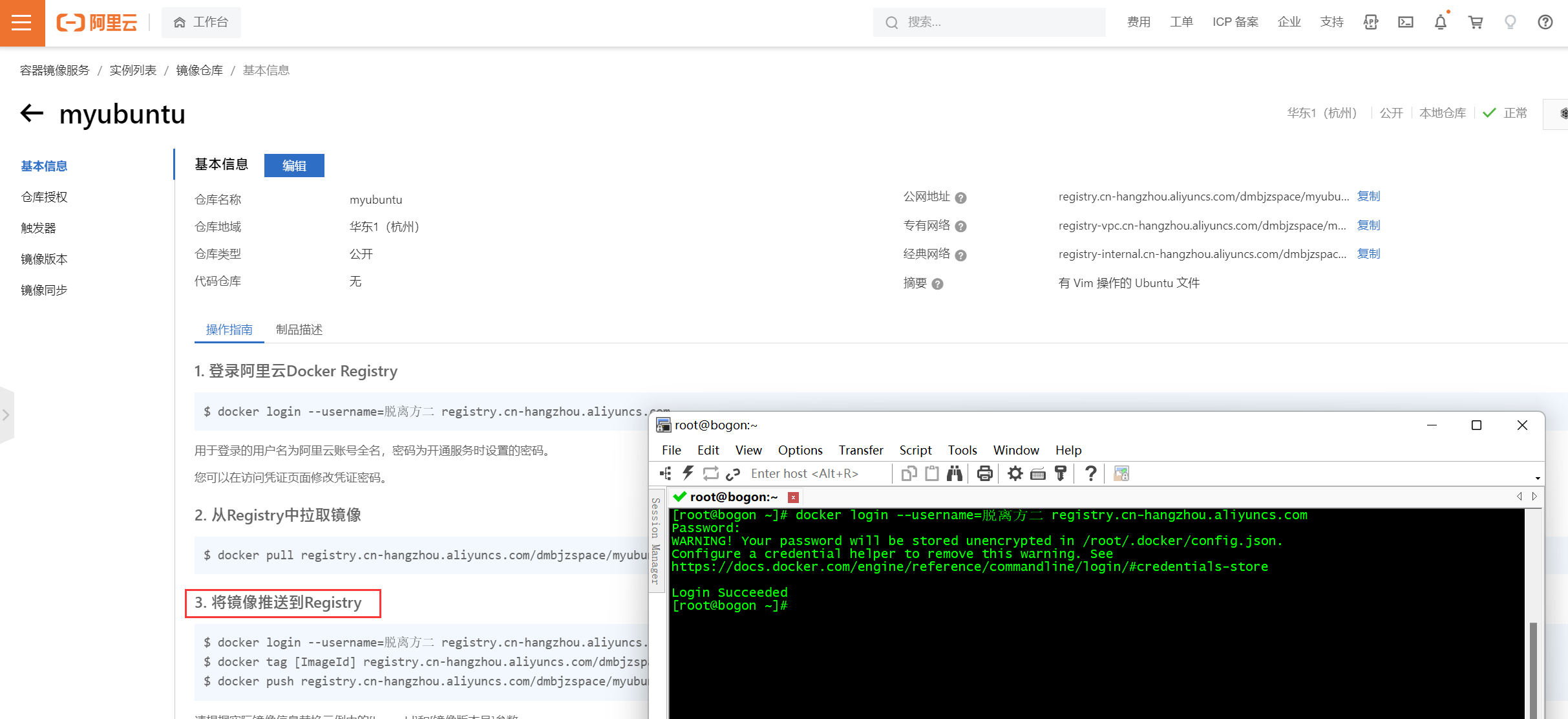Open the Aliyun hamburger navigation menu
Viewport: 1568px width, 719px height.
click(x=22, y=23)
